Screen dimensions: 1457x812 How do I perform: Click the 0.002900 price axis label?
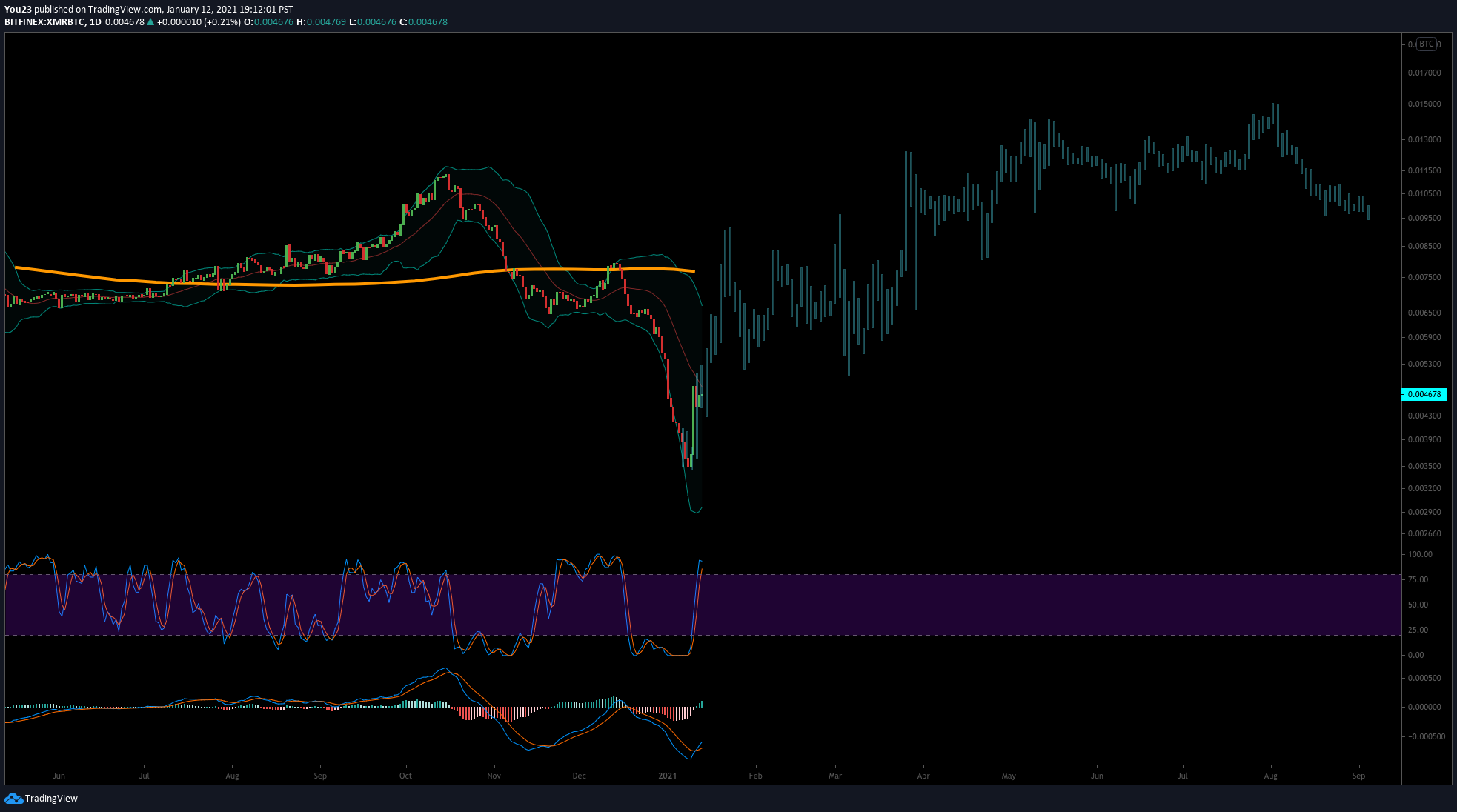point(1424,512)
